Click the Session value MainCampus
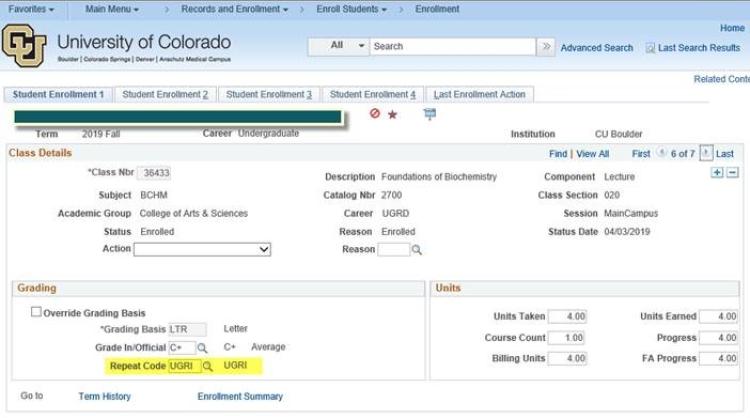Viewport: 750px width, 418px height. click(631, 213)
